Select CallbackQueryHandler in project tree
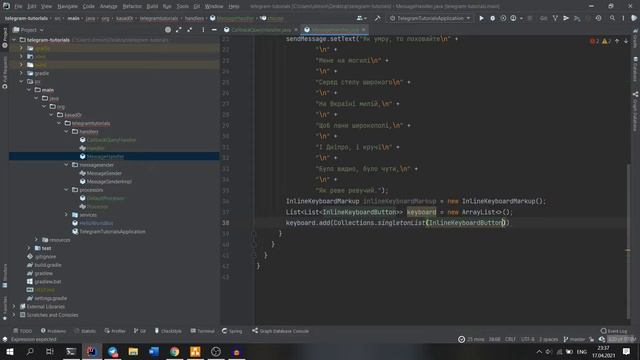The image size is (640, 360). click(x=111, y=140)
